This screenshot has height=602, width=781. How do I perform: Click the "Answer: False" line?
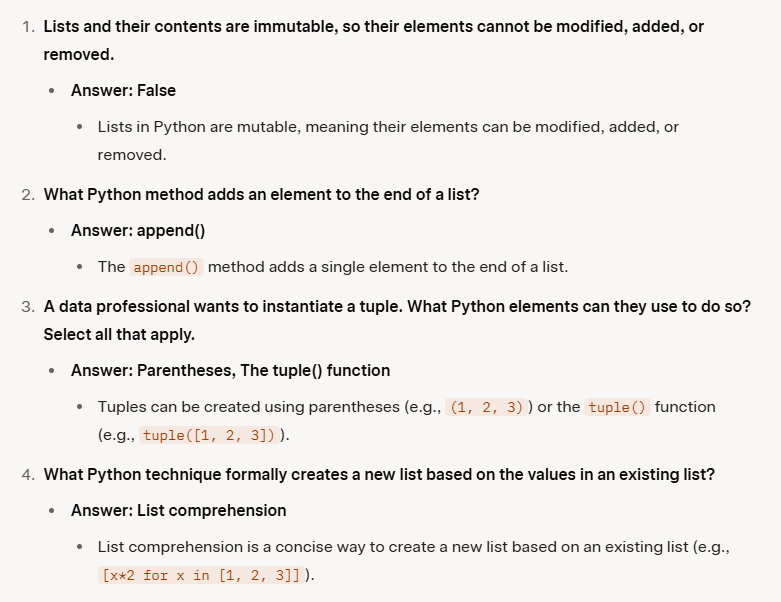coord(123,90)
